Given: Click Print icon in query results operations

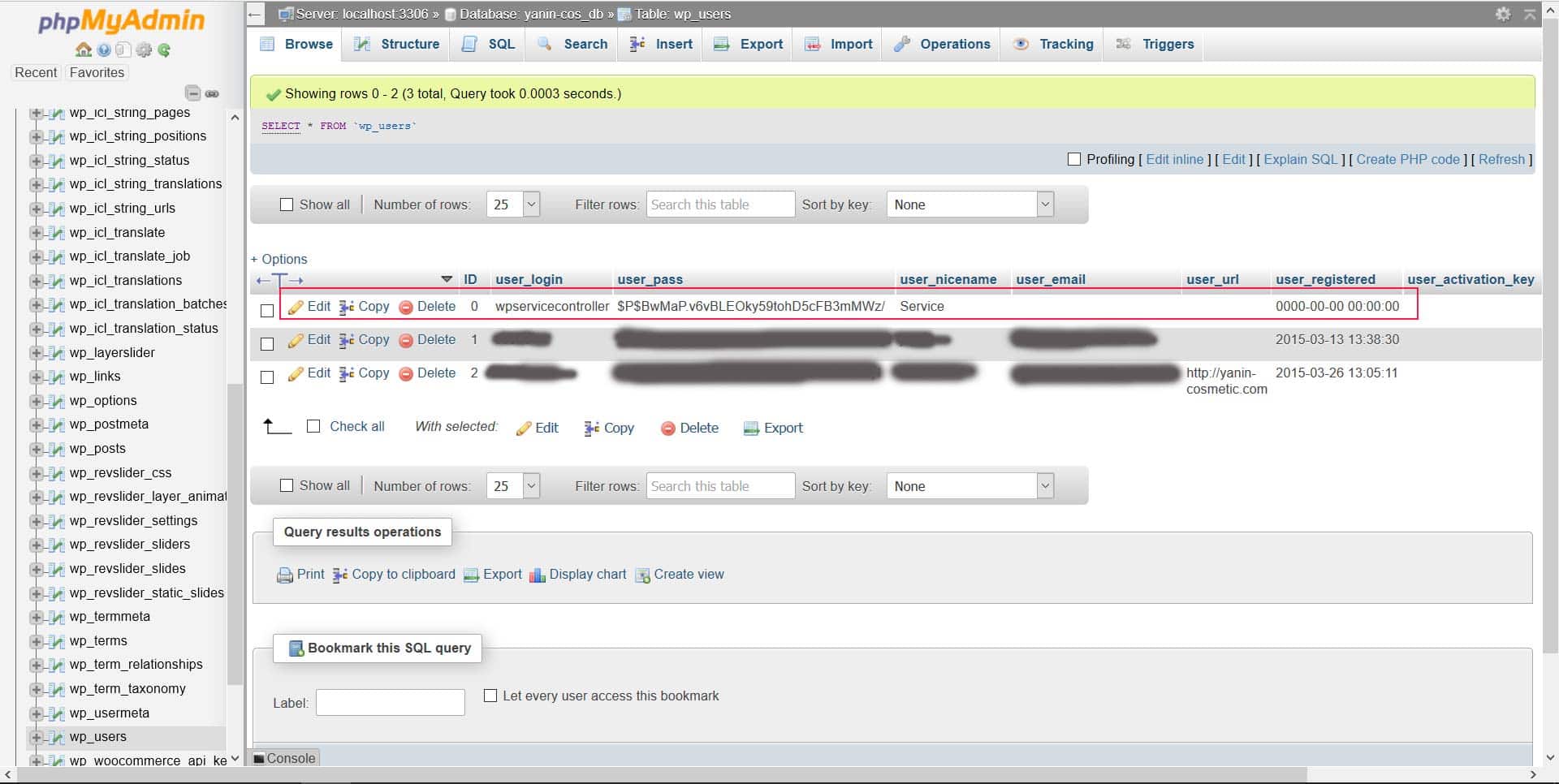Looking at the screenshot, I should [x=285, y=575].
